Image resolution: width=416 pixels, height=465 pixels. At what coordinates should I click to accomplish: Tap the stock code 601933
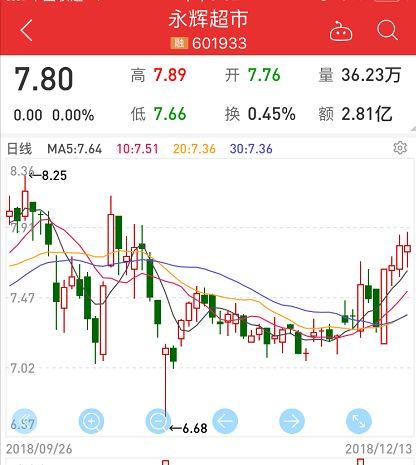tap(219, 43)
